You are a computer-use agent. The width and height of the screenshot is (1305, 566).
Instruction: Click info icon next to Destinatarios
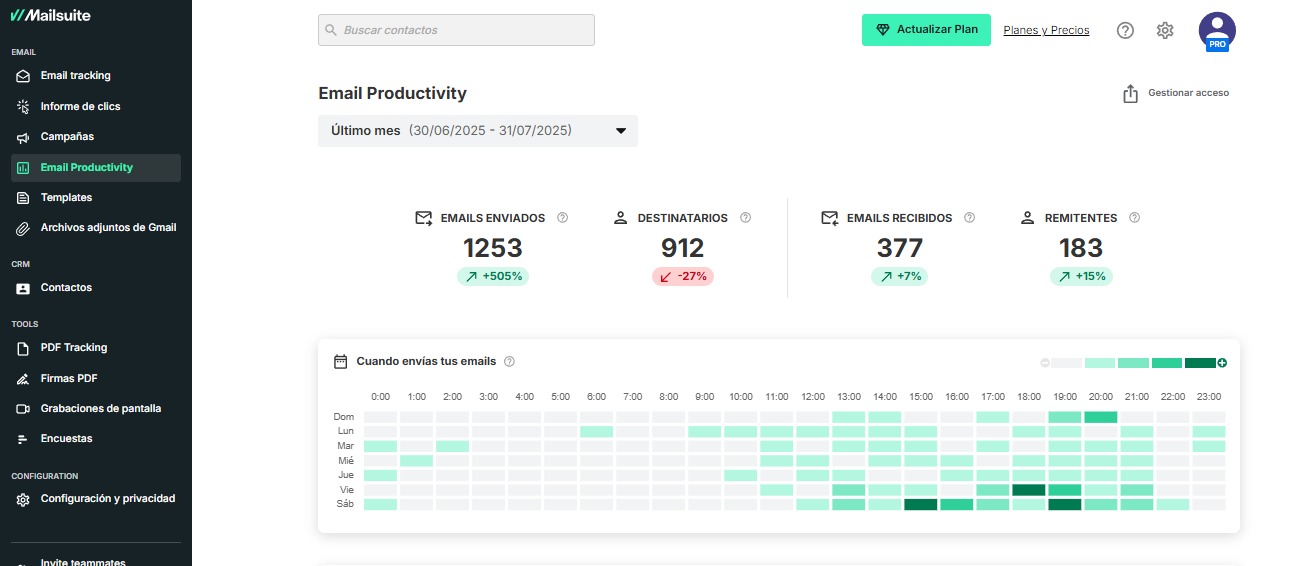pos(745,218)
